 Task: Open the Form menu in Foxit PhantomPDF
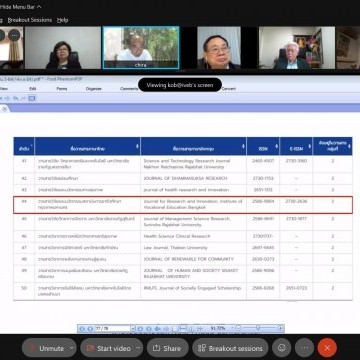[62, 89]
